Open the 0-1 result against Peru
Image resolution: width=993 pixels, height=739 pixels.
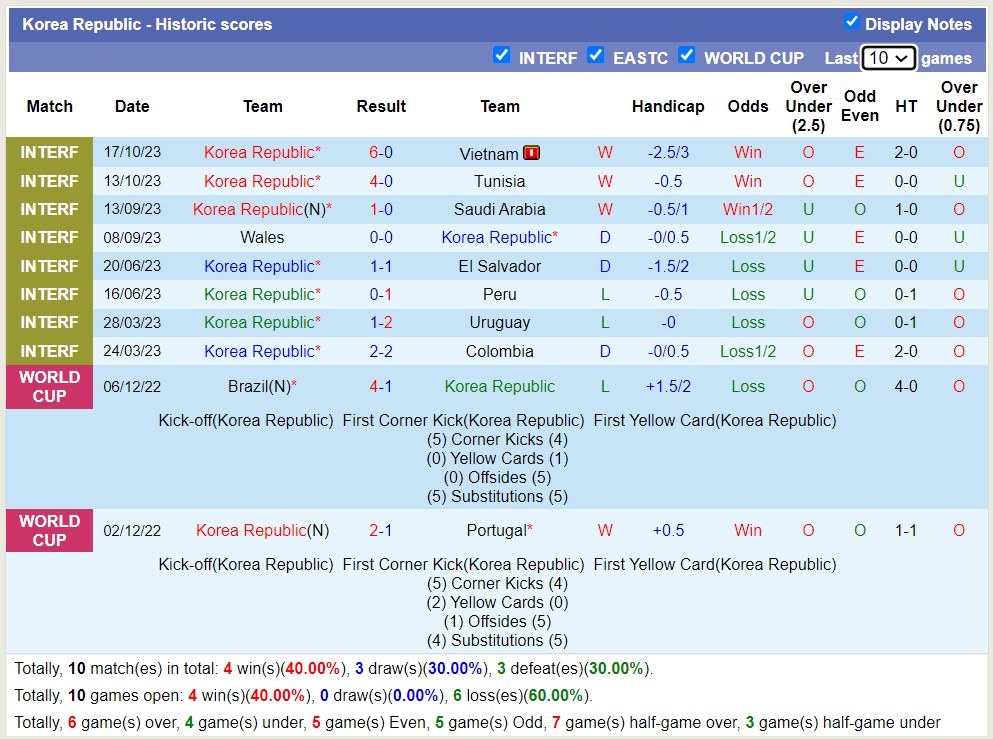(x=381, y=294)
